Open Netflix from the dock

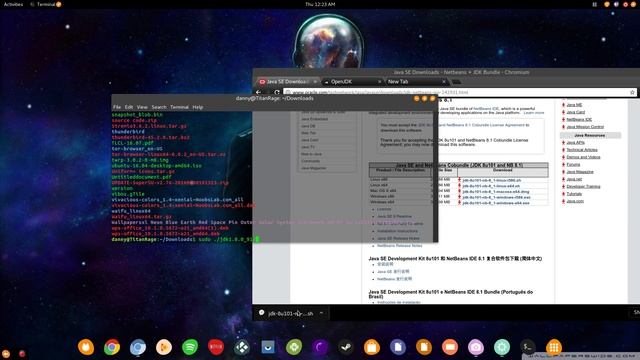216,347
